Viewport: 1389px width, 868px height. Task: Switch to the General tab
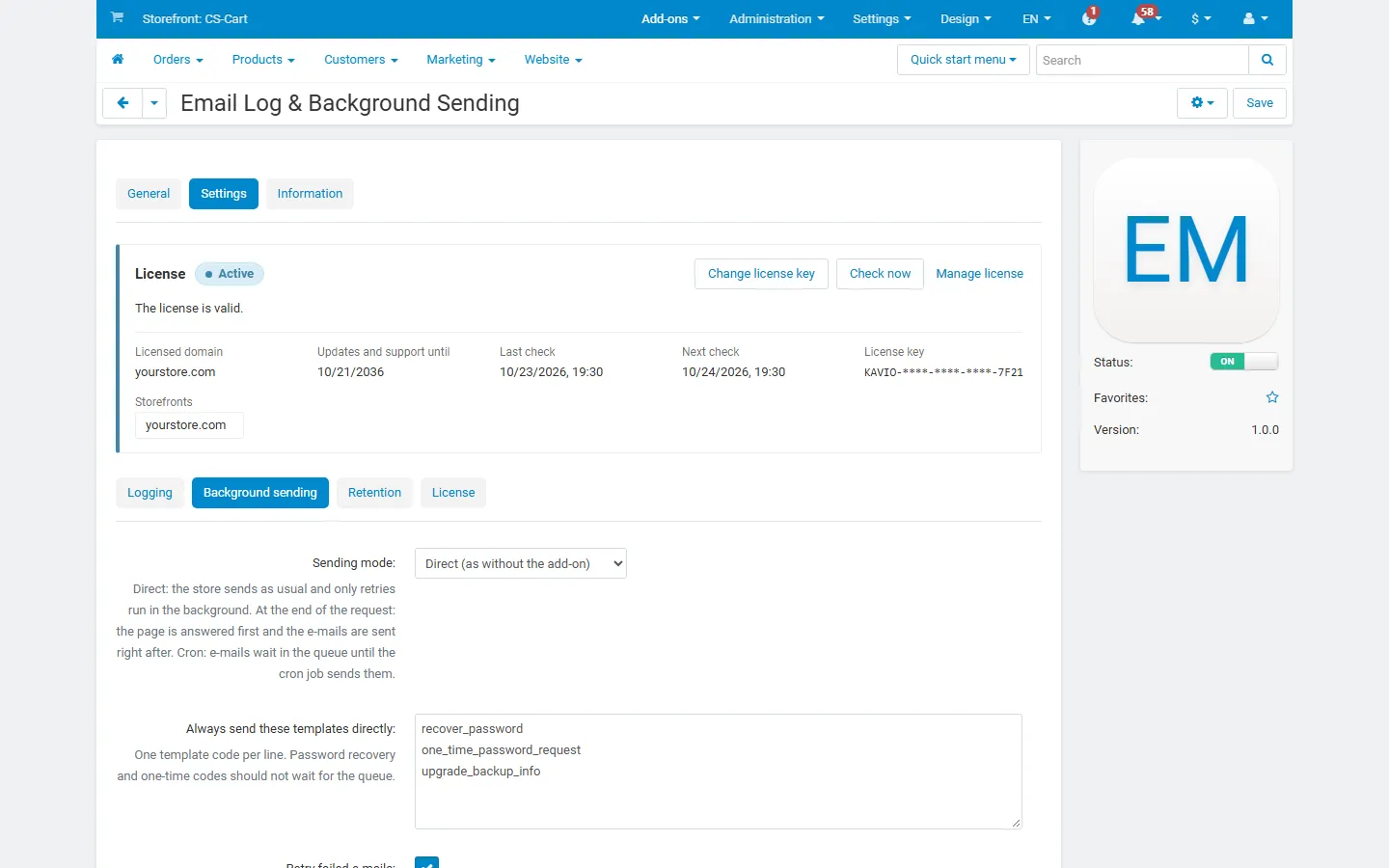click(x=149, y=194)
